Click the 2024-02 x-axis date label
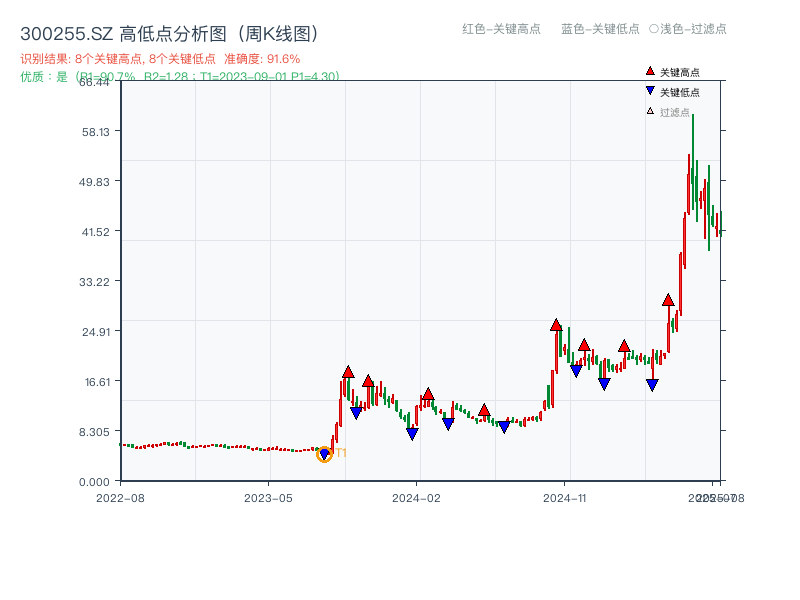The height and width of the screenshot is (600, 800). click(x=416, y=498)
